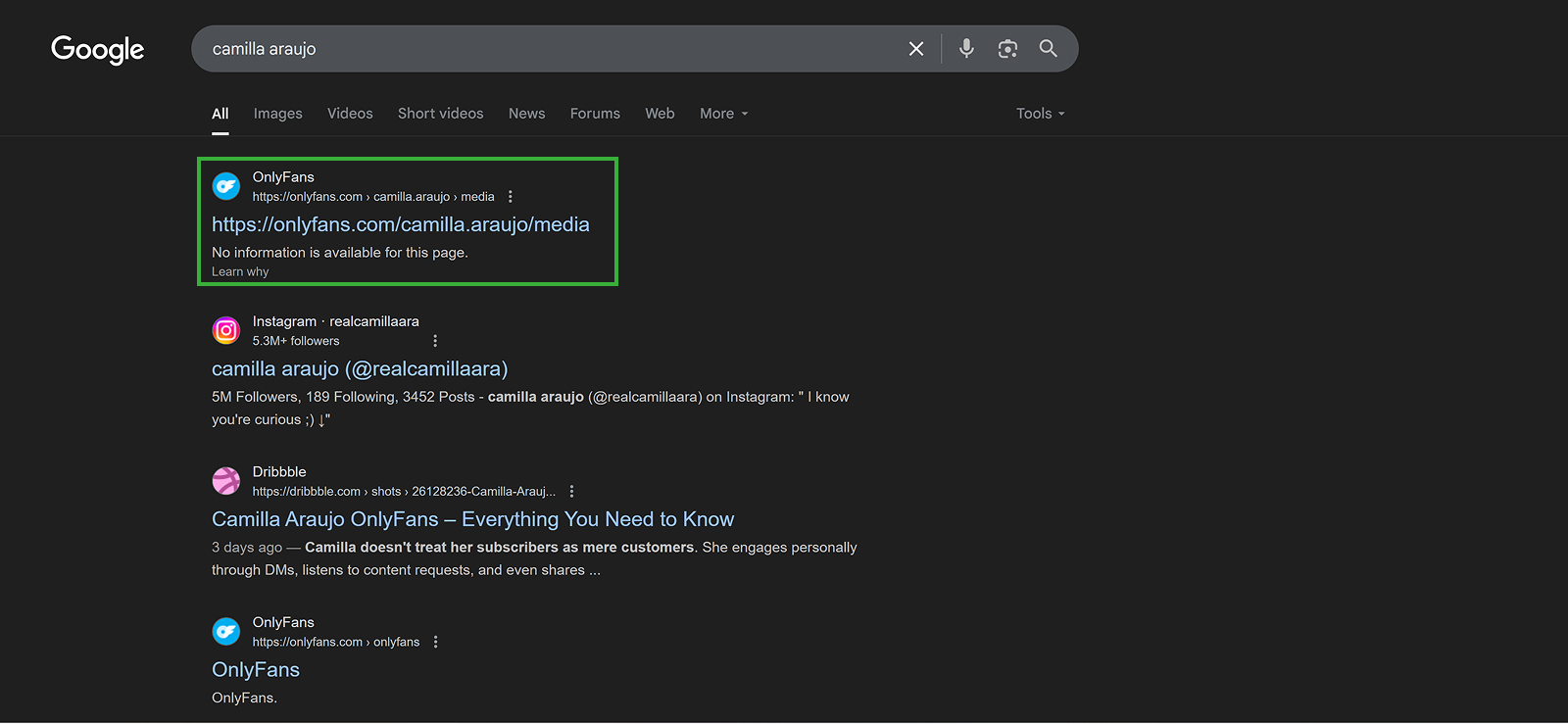Viewport: 1568px width, 724px height.
Task: Click the Instagram · realcamillaara source name
Action: (x=336, y=321)
